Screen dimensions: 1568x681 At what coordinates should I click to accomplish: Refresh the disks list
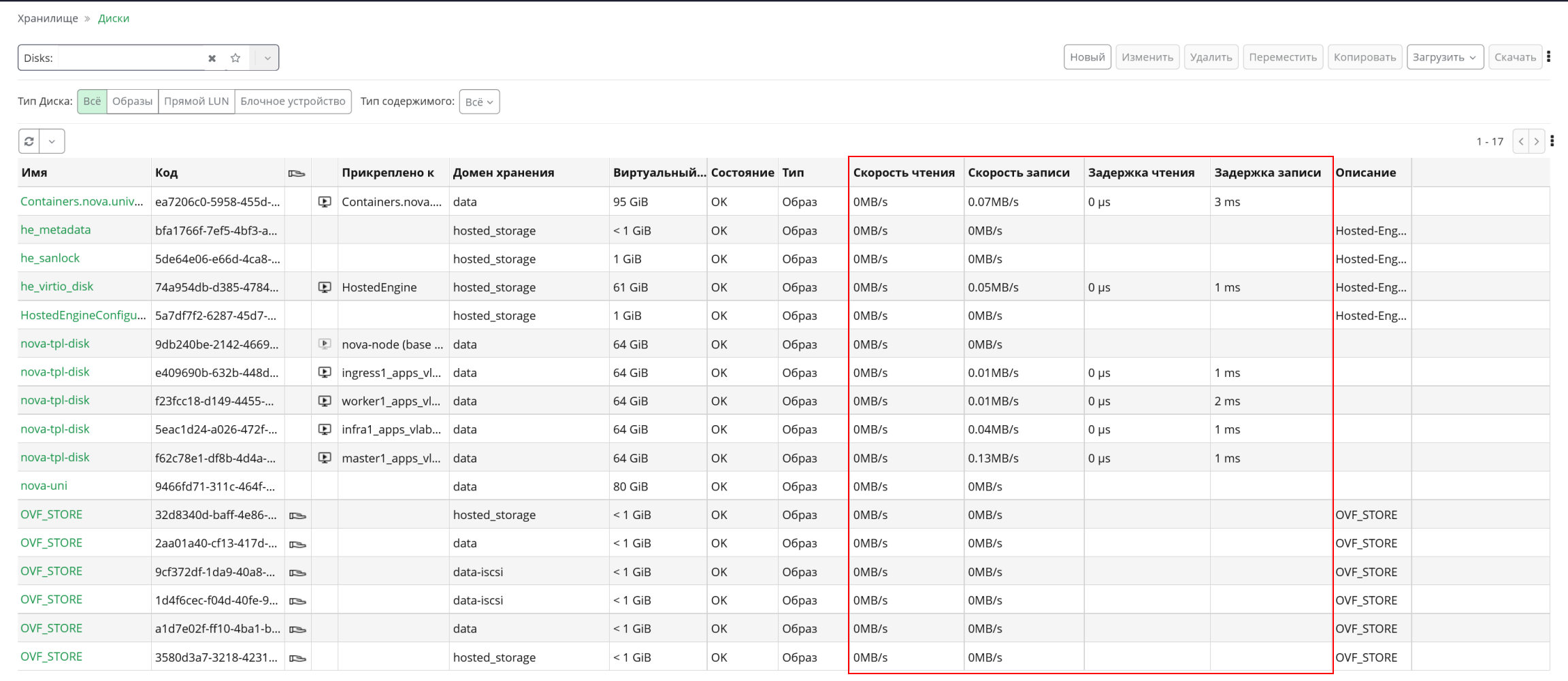point(29,142)
